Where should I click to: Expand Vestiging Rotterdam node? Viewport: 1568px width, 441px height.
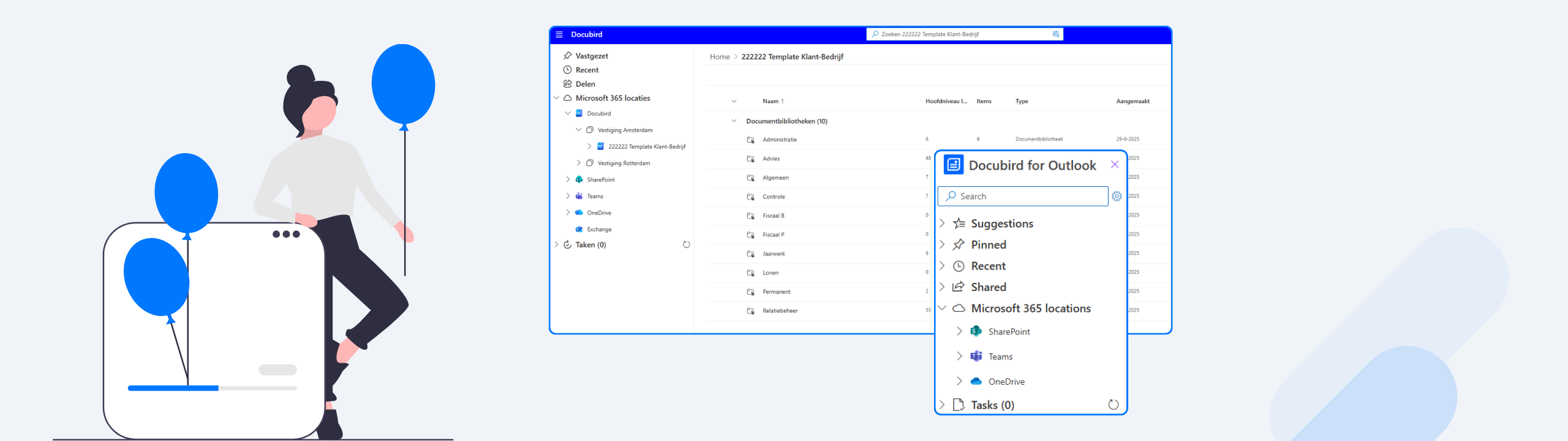pyautogui.click(x=578, y=163)
